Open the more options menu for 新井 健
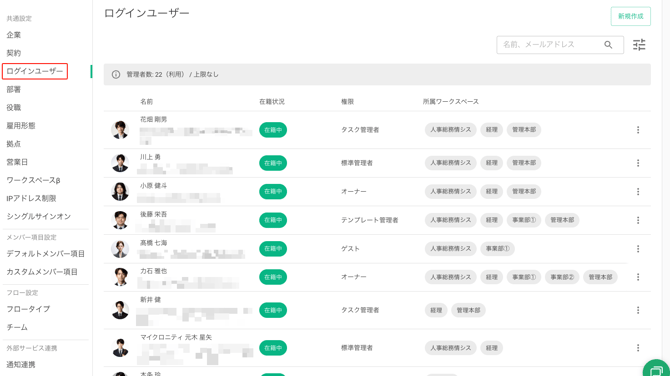Image resolution: width=670 pixels, height=376 pixels. click(x=638, y=310)
